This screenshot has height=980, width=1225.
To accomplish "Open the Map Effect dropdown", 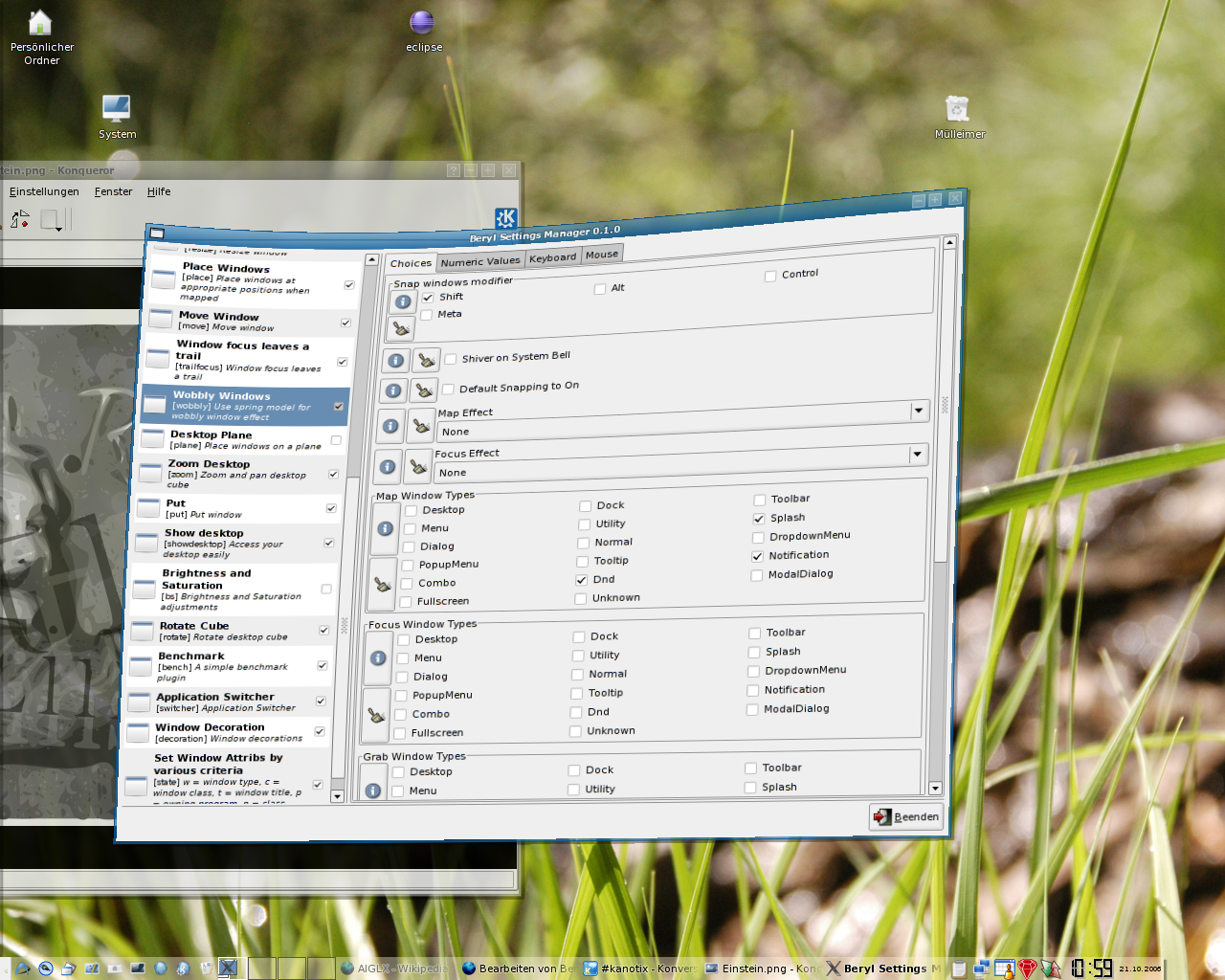I will point(919,411).
